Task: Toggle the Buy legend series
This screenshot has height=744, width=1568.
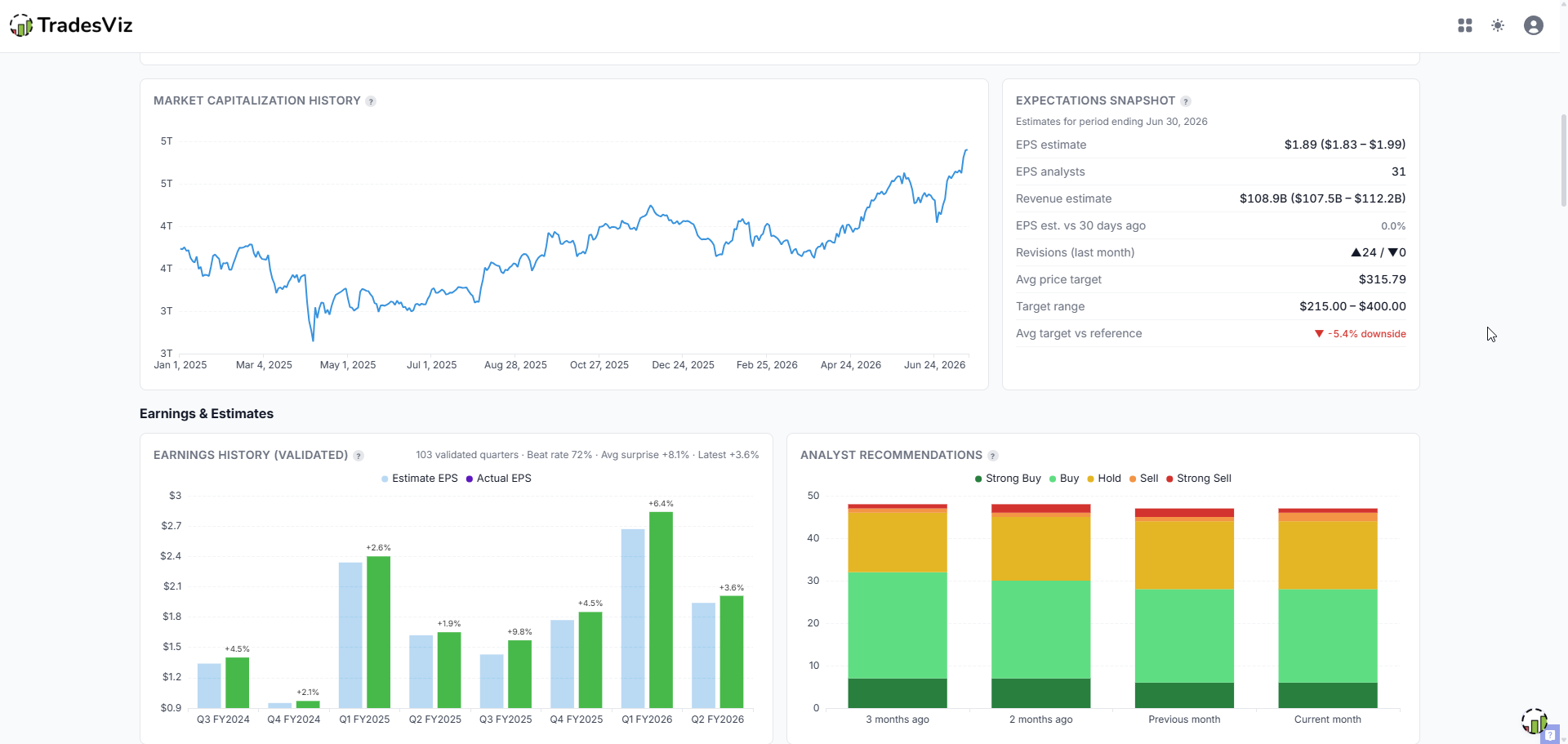Action: point(1064,479)
